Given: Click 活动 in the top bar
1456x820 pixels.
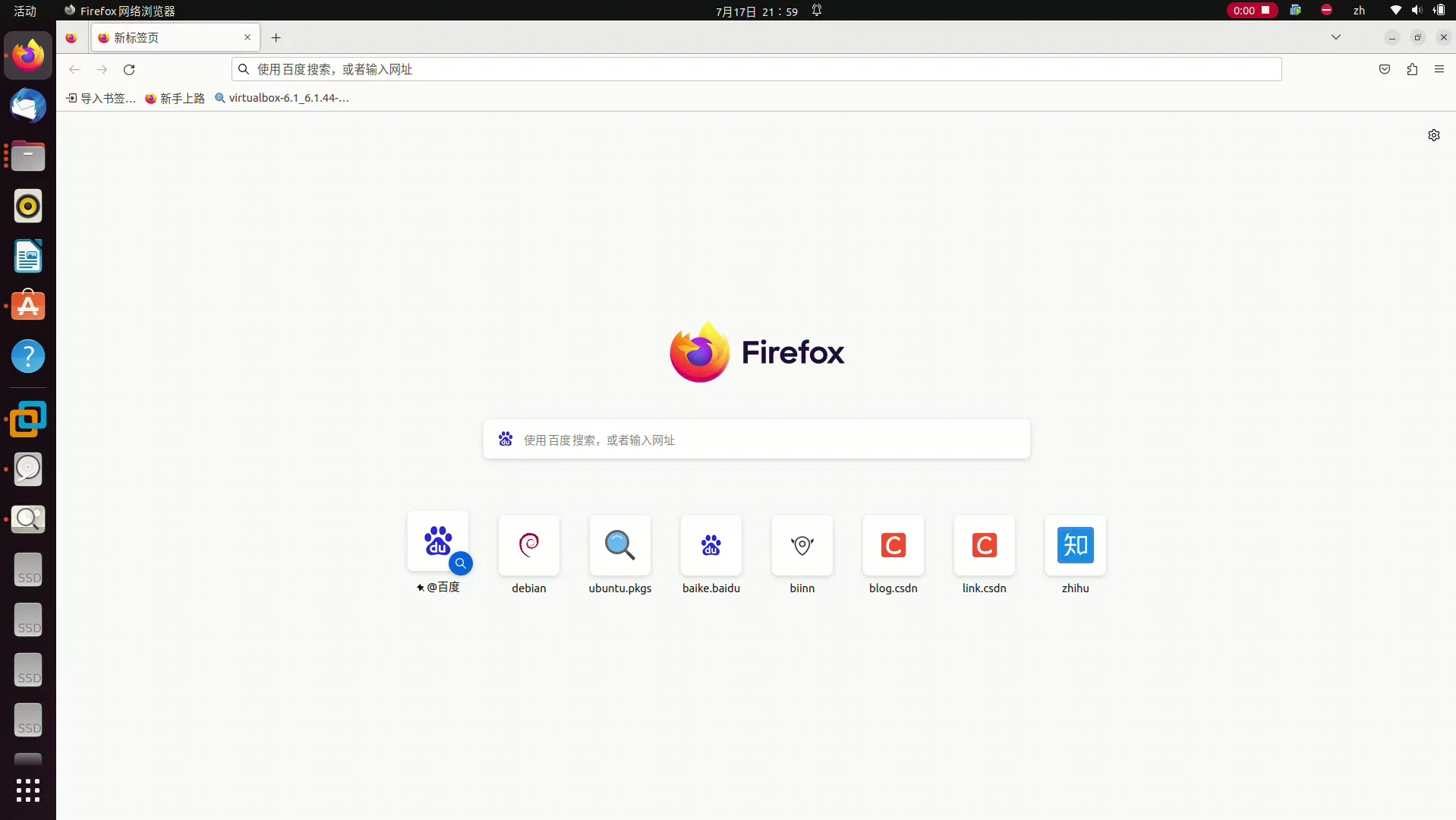Looking at the screenshot, I should pos(24,11).
